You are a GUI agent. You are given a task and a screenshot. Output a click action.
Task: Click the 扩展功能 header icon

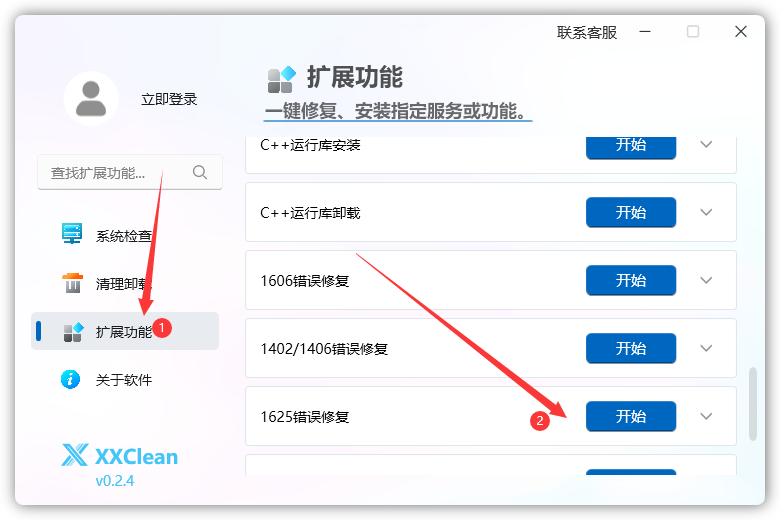[281, 78]
